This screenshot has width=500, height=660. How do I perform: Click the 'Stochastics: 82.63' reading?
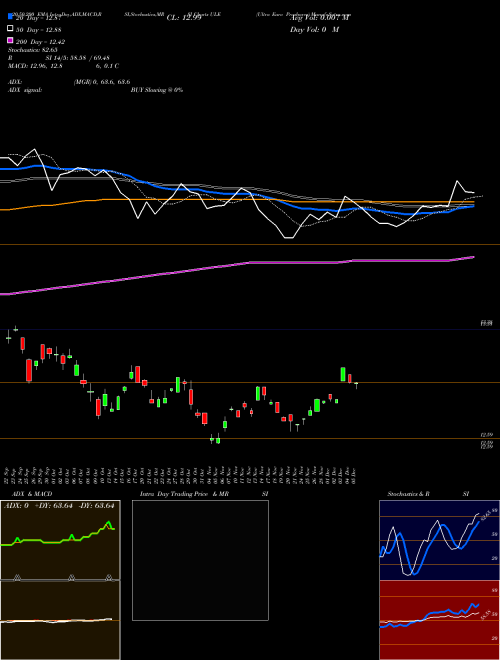[x=33, y=50]
